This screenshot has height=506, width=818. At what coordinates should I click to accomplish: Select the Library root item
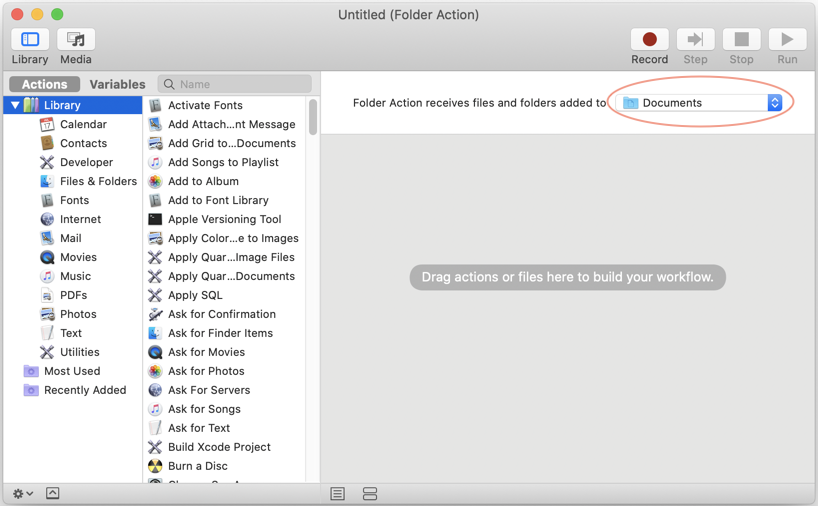click(x=73, y=105)
